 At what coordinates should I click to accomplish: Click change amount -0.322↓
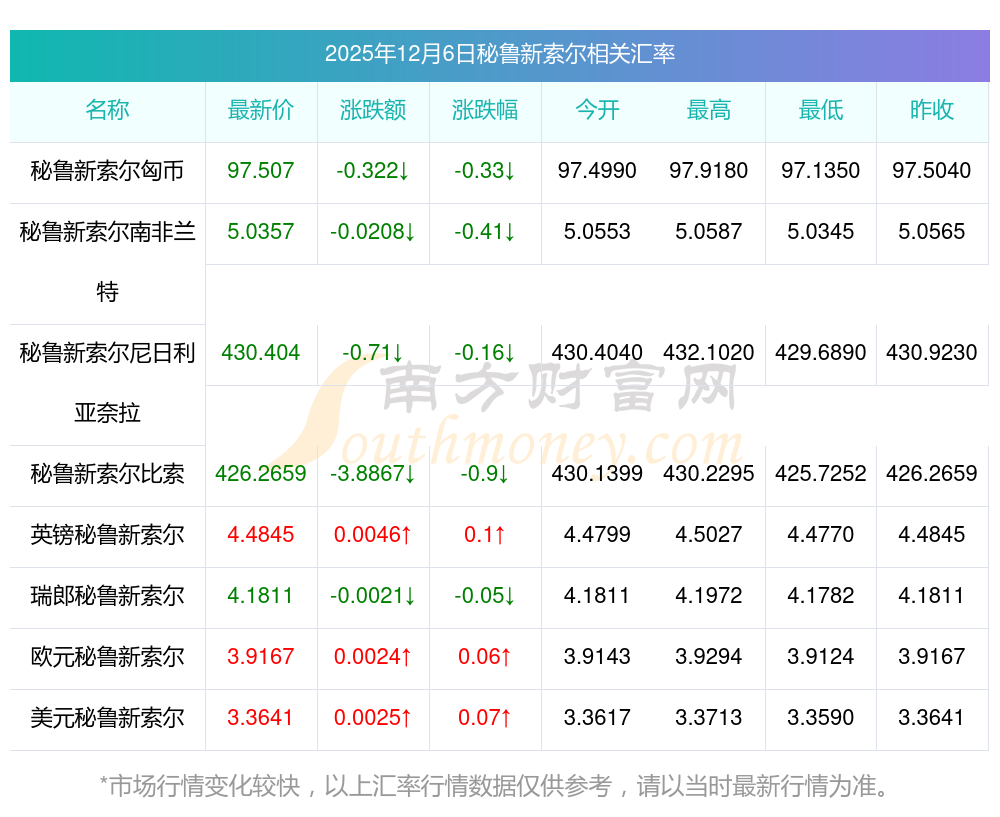click(x=373, y=171)
